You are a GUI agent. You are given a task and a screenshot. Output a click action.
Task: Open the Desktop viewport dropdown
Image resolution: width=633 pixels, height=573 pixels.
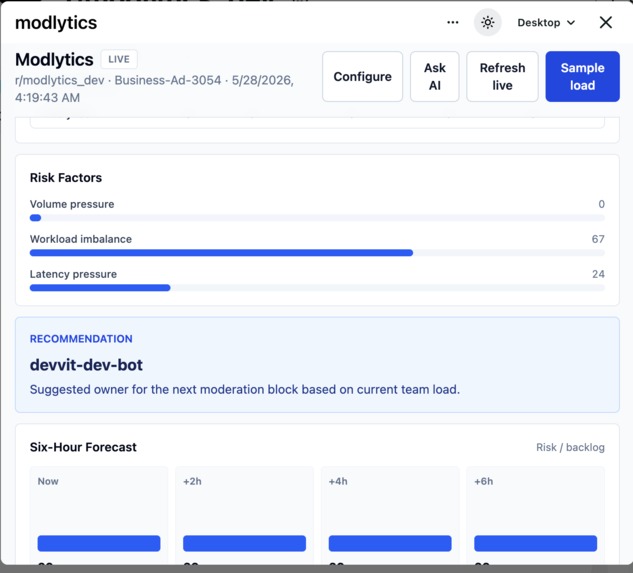pyautogui.click(x=546, y=23)
